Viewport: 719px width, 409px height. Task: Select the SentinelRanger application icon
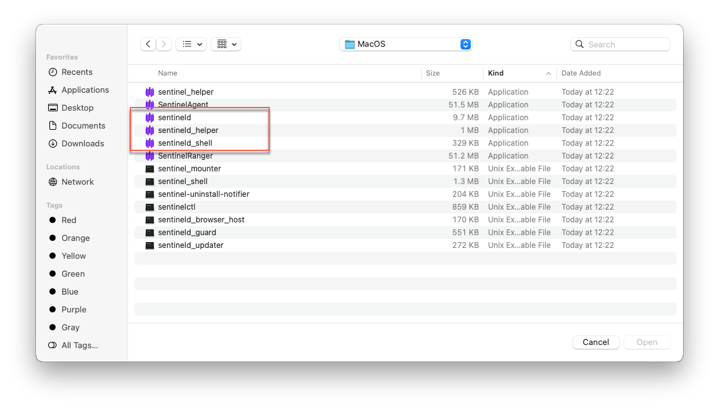[x=150, y=156]
